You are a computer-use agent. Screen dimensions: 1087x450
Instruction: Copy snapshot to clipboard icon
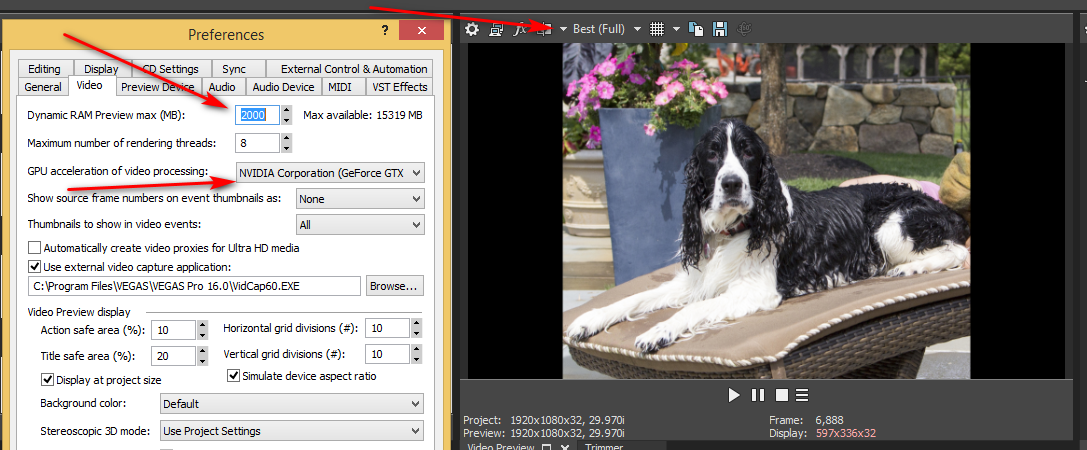pyautogui.click(x=696, y=29)
